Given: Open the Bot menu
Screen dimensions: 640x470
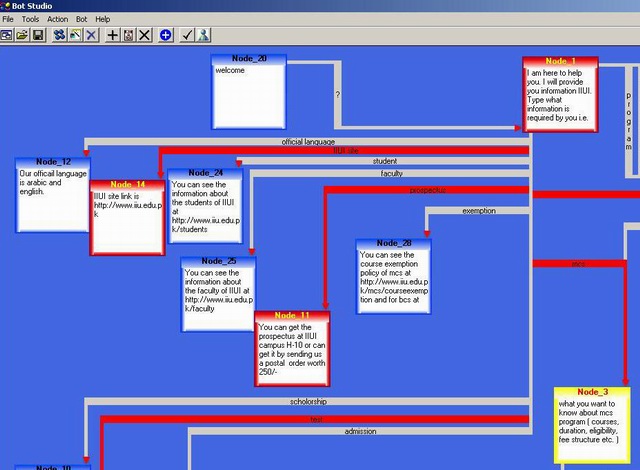Looking at the screenshot, I should coord(81,19).
